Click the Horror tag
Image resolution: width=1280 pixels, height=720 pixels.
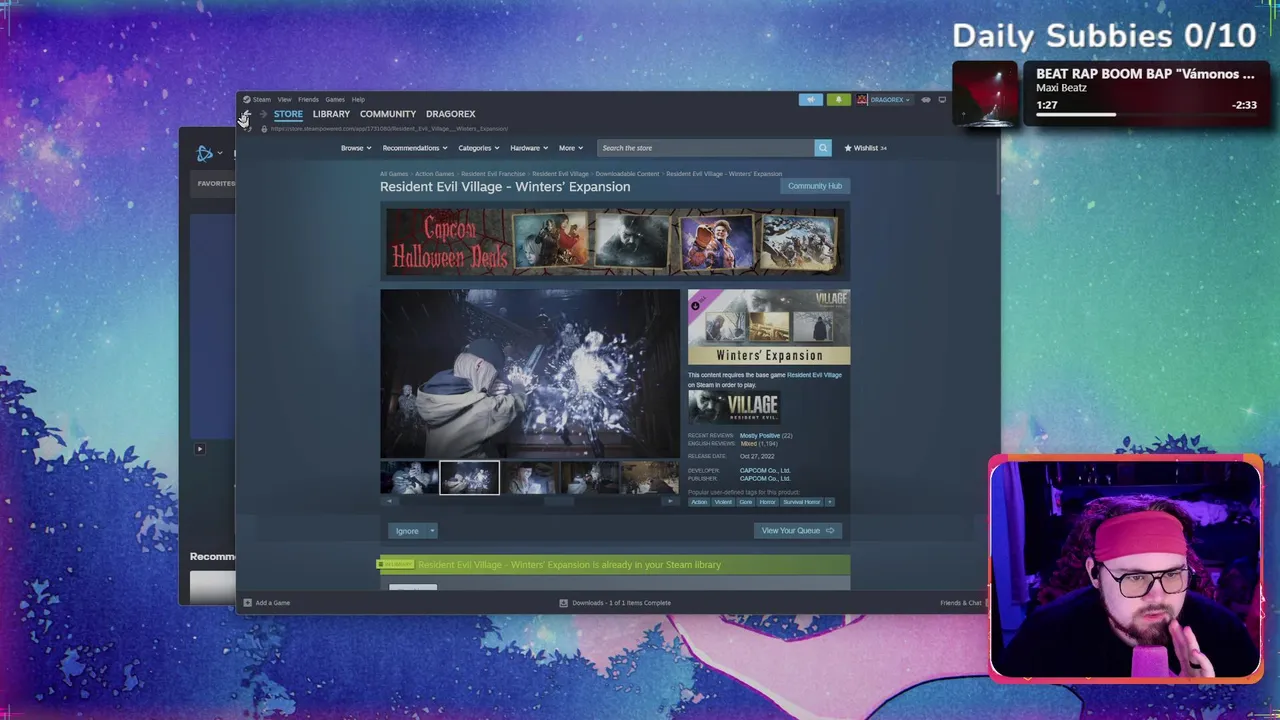click(768, 502)
